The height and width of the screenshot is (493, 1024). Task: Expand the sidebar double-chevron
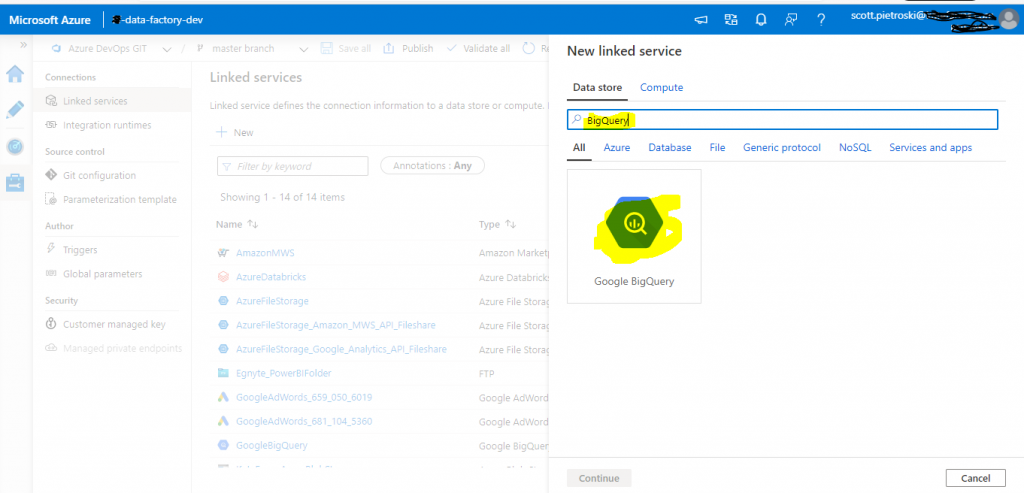(24, 44)
